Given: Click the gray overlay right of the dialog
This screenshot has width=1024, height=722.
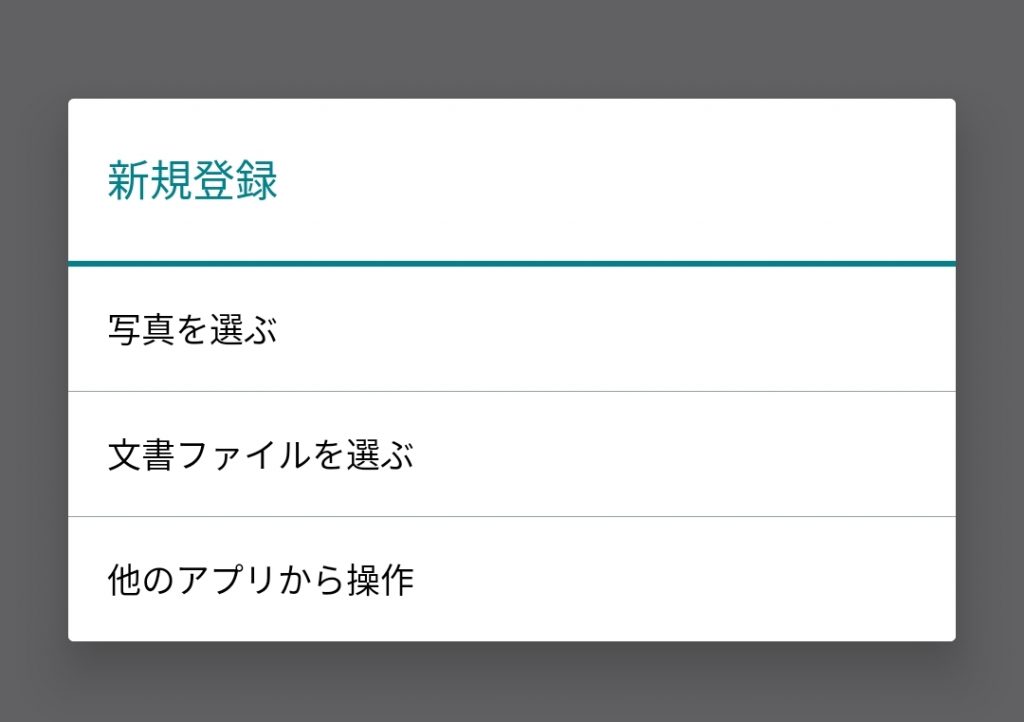Looking at the screenshot, I should coord(990,370).
